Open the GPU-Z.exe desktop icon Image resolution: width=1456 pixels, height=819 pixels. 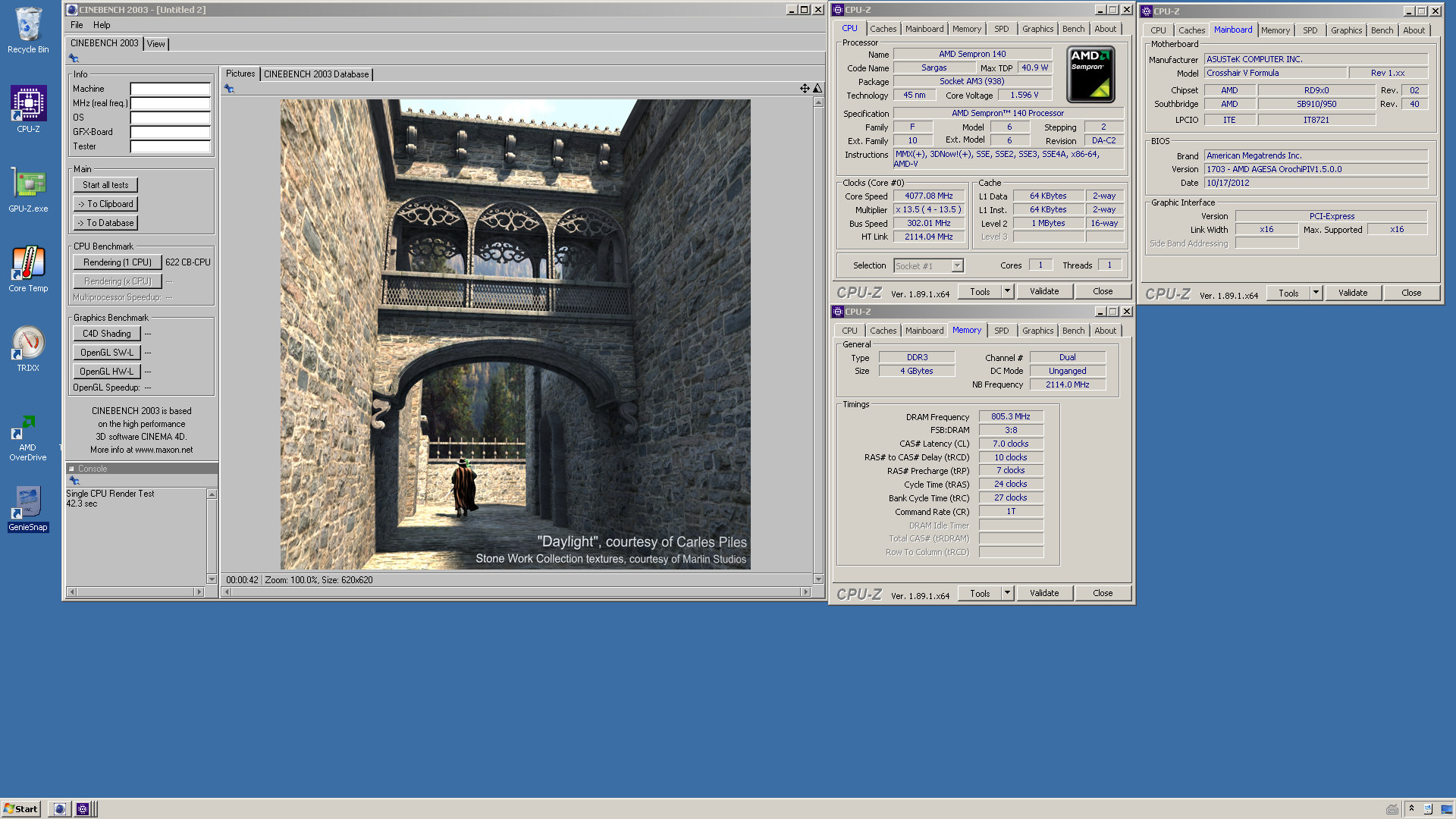28,190
